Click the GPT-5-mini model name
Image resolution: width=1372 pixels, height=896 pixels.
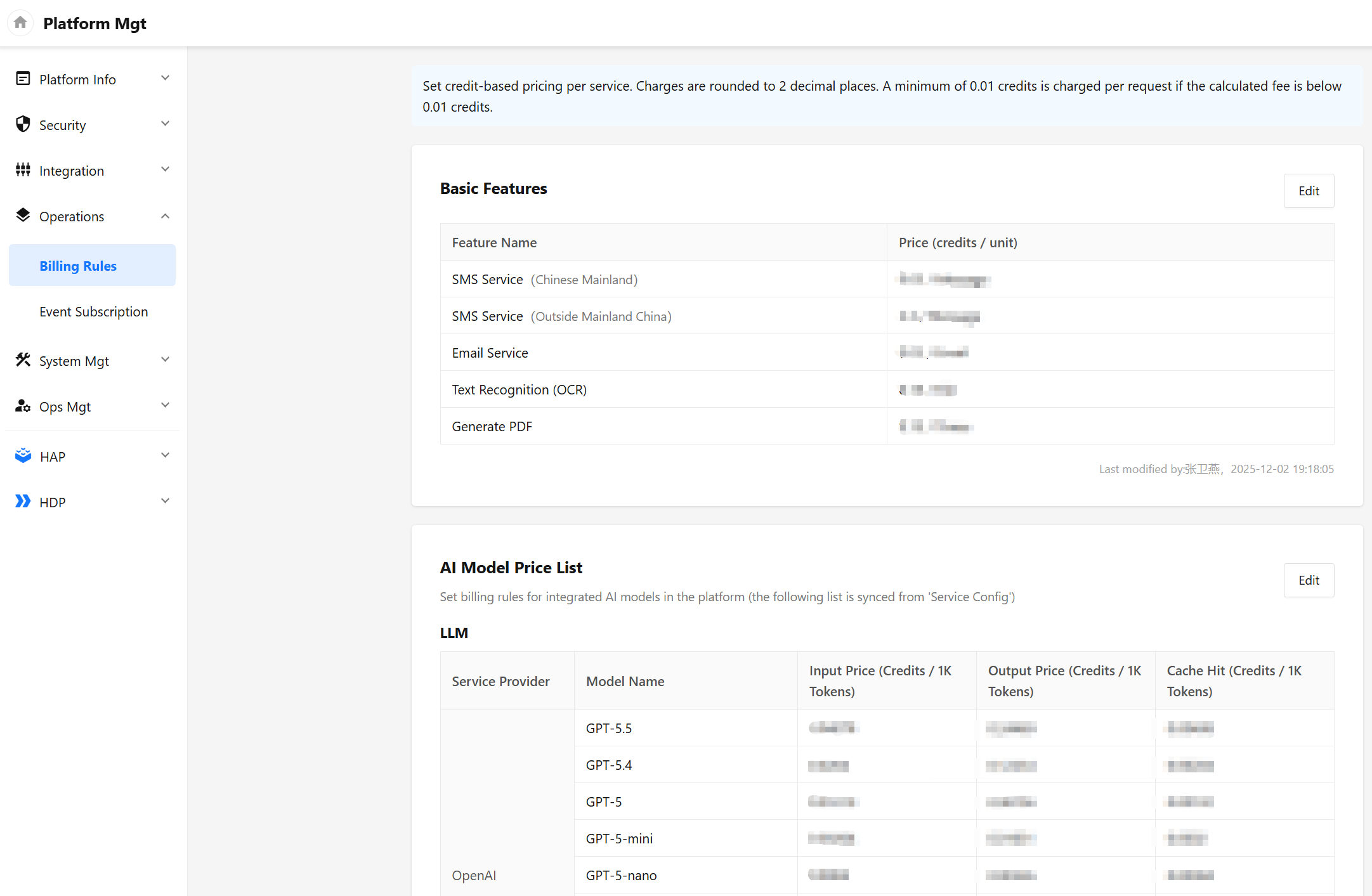point(619,838)
